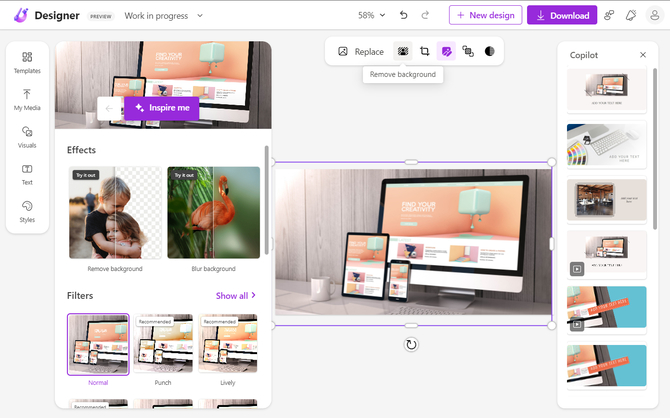The width and height of the screenshot is (670, 418).
Task: Select the last teal Copilot design
Action: [606, 365]
